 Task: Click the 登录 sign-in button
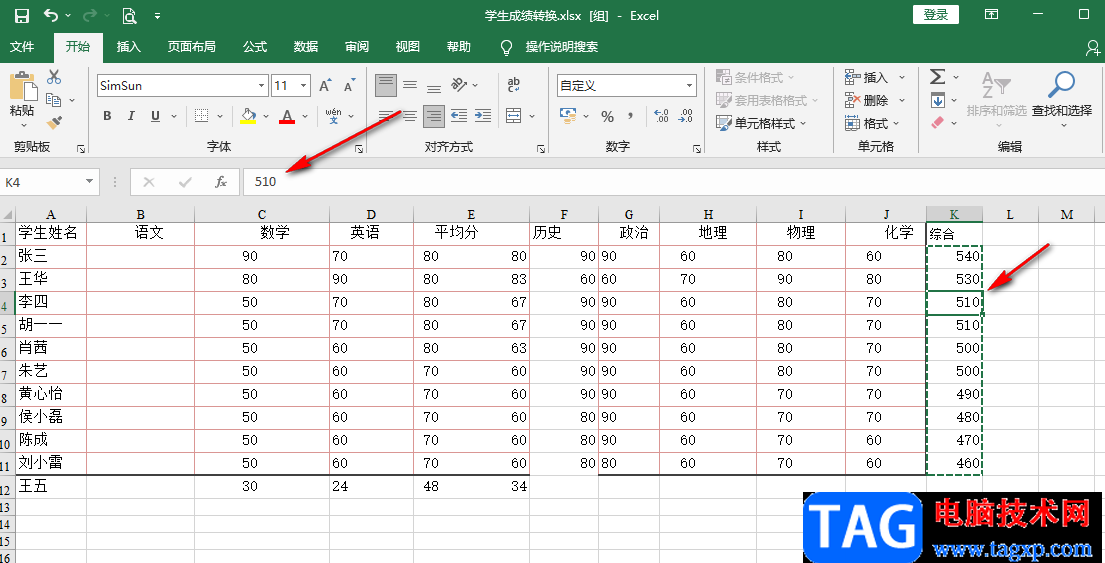tap(936, 15)
